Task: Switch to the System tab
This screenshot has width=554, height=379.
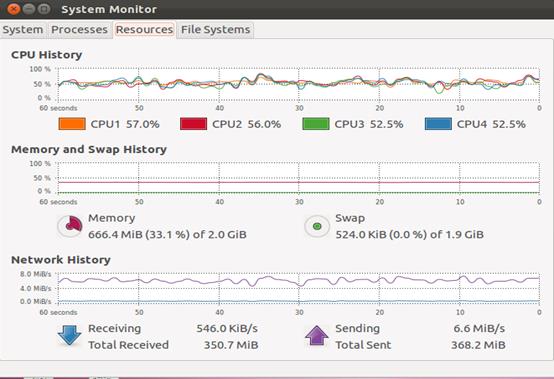Action: [23, 30]
